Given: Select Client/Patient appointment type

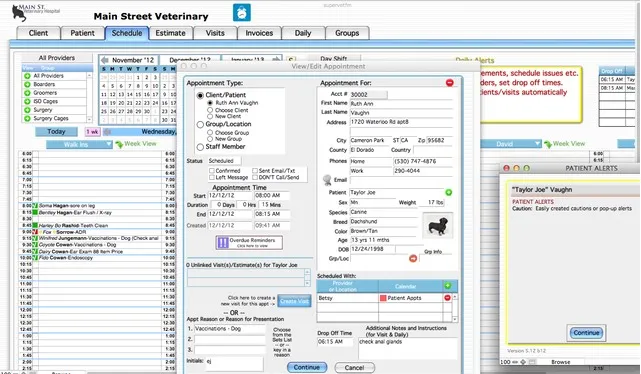Looking at the screenshot, I should coord(200,95).
